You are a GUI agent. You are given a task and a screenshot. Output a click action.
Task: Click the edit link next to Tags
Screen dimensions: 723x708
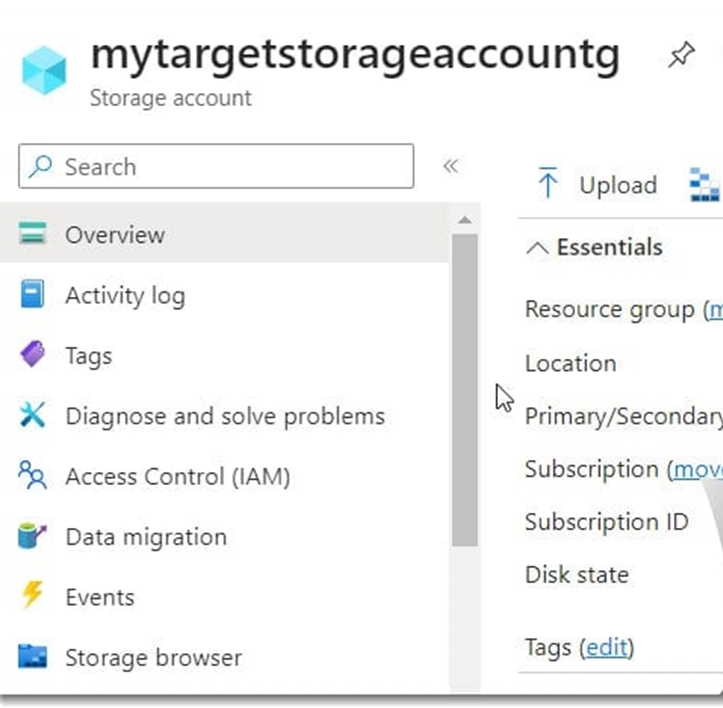(607, 647)
